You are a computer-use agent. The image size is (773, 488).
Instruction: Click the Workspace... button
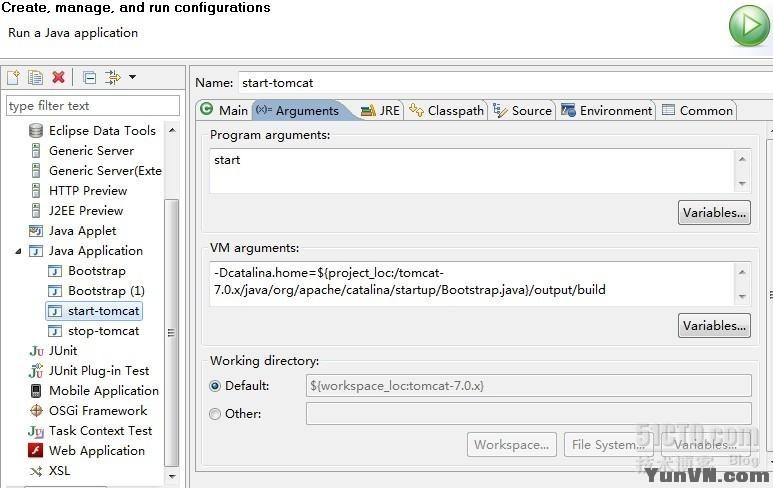click(x=512, y=445)
